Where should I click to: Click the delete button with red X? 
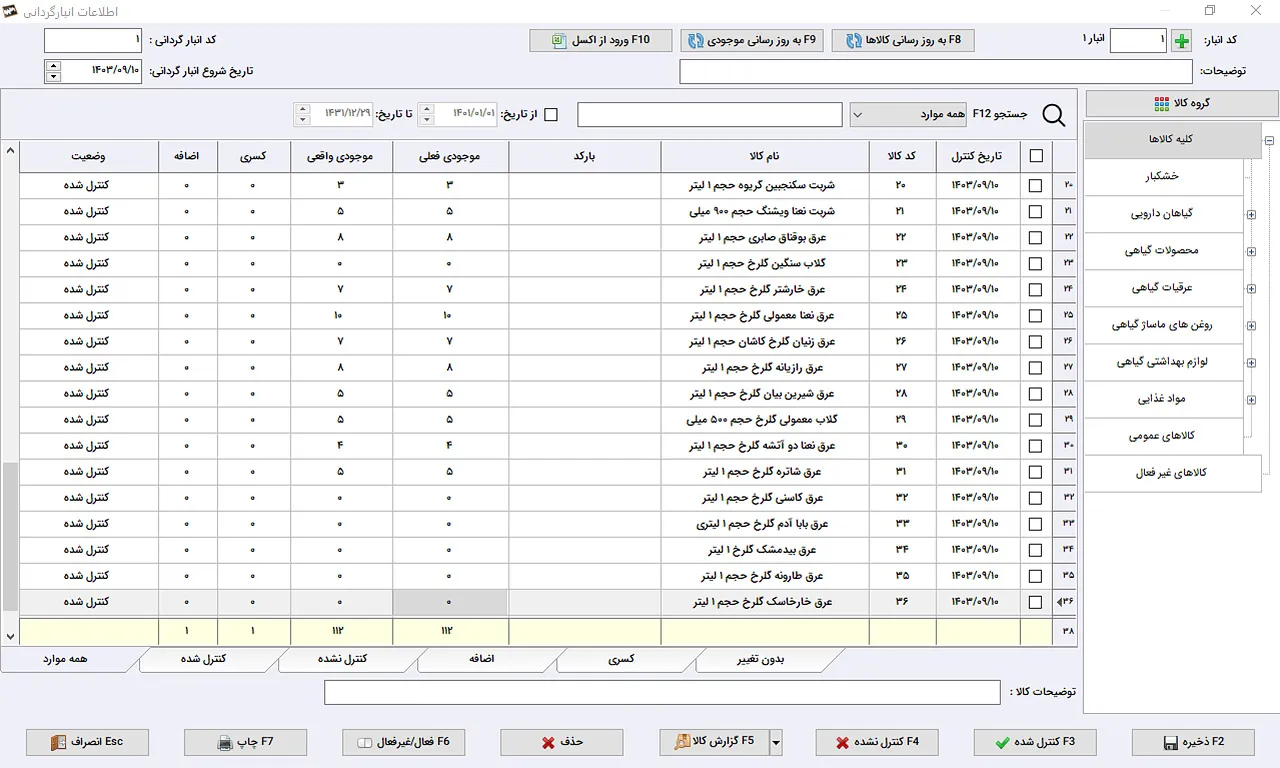(562, 742)
